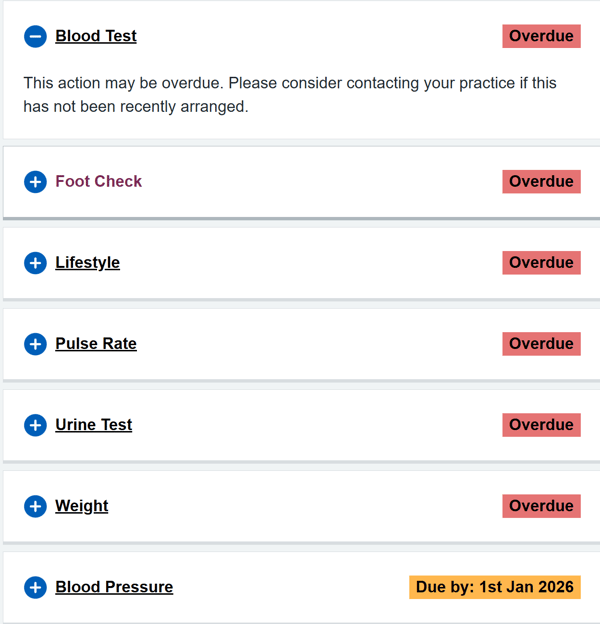This screenshot has width=600, height=624.
Task: Expand the Weight section heading
Action: pos(81,505)
